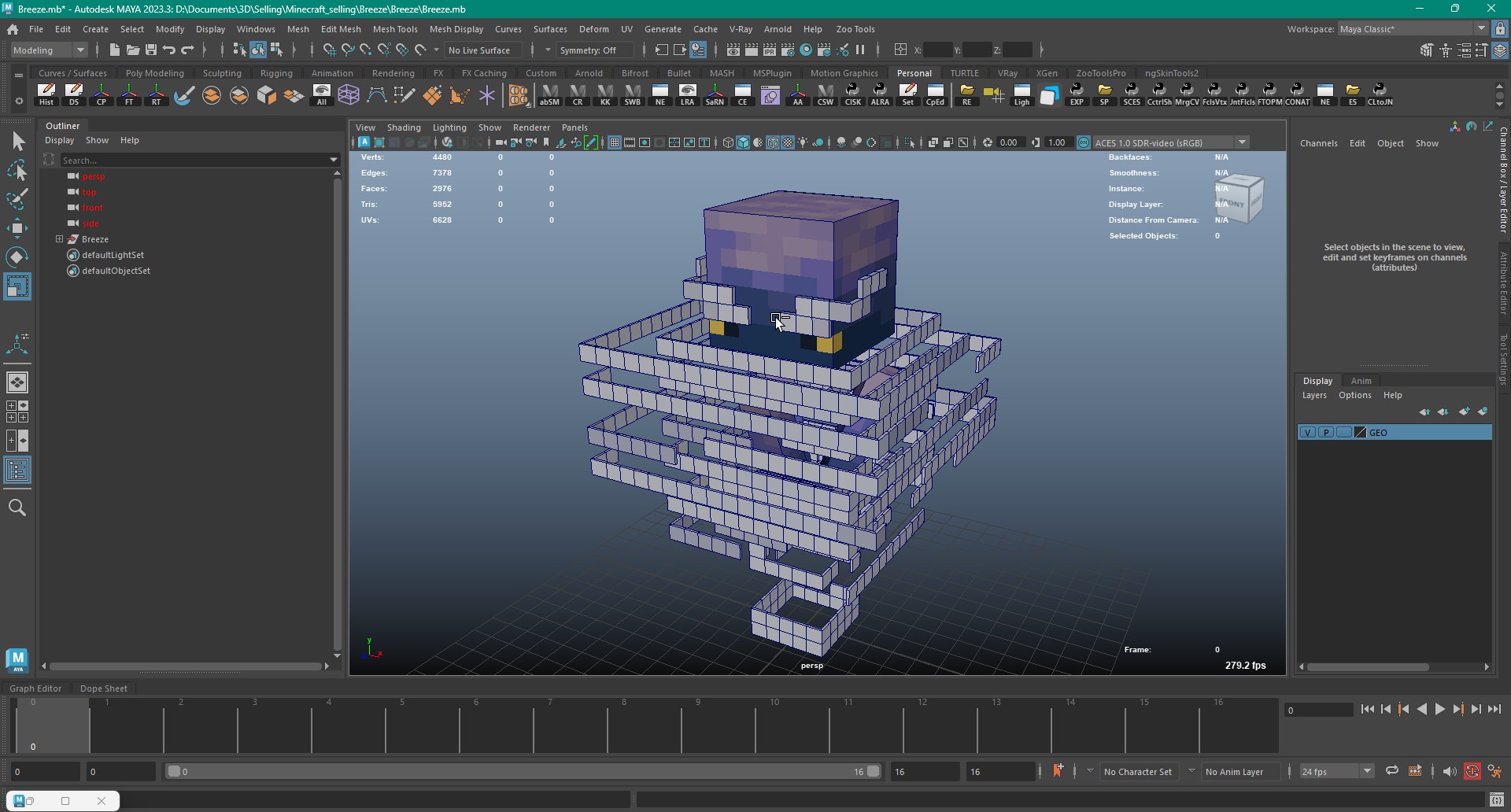Viewport: 1511px width, 812px height.
Task: Open the Zoo Tools menu
Action: [855, 29]
